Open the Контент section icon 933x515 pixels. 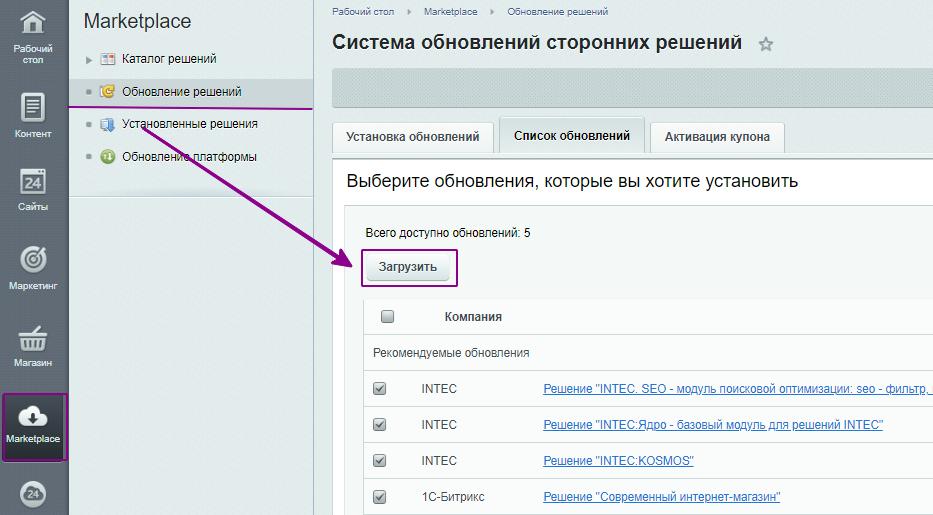(x=33, y=107)
